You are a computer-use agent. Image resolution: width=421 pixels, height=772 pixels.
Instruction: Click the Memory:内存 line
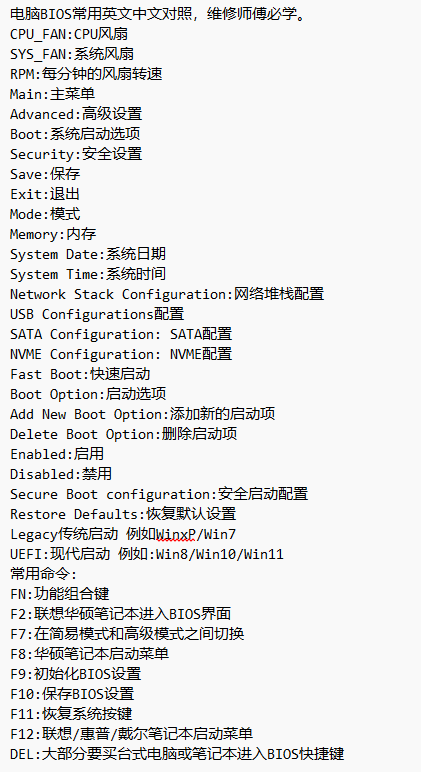53,234
